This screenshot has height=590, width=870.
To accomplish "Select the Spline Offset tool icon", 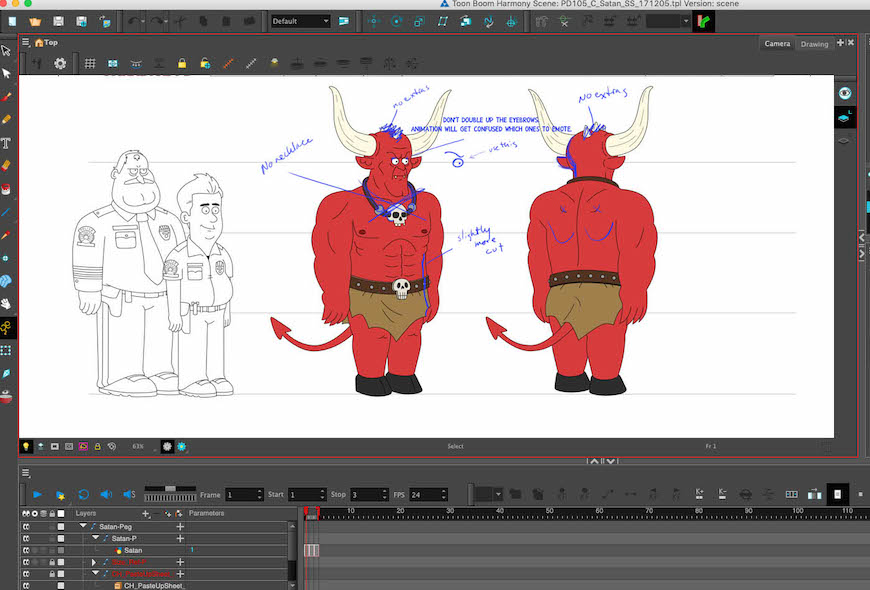I will 488,22.
